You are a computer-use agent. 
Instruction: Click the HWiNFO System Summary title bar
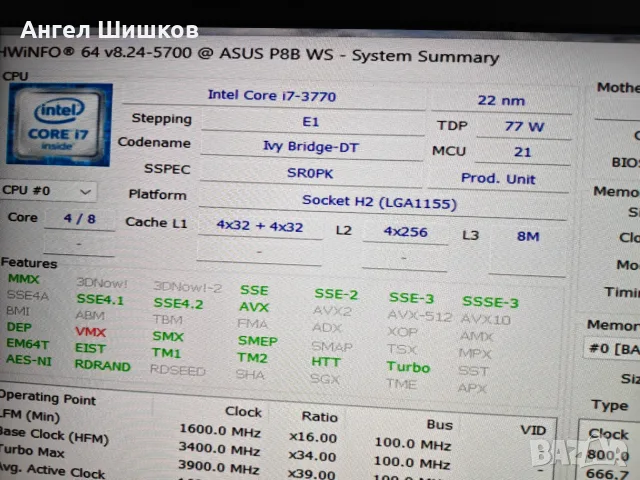[249, 54]
